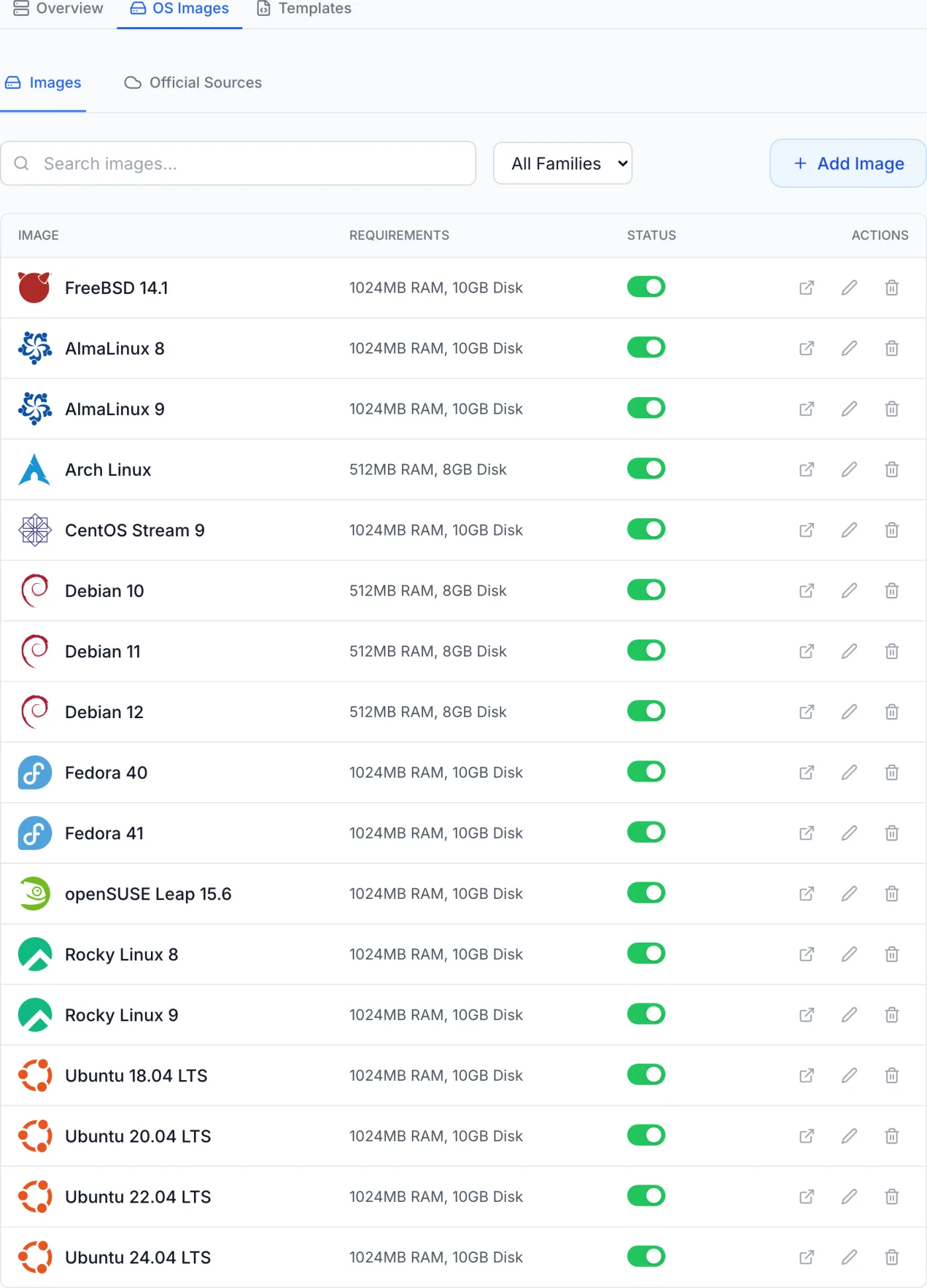The image size is (927, 1288).
Task: Delete the Ubuntu 24.04 LTS image
Action: click(892, 1258)
